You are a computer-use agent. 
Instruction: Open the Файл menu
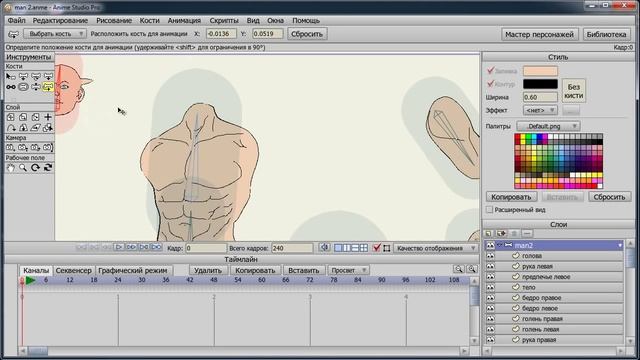tap(17, 20)
